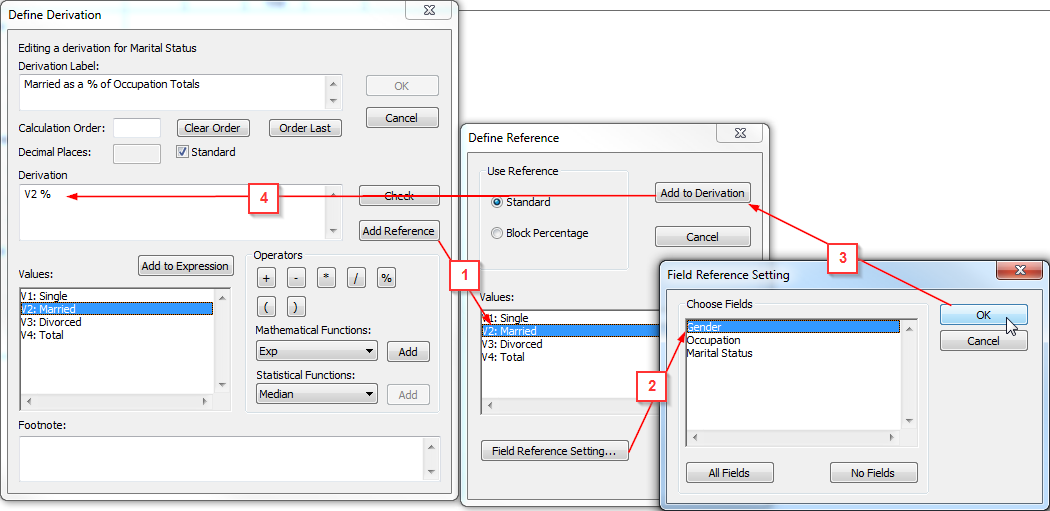1050x511 pixels.
Task: Insert an opening parenthesis operator
Action: [x=266, y=306]
